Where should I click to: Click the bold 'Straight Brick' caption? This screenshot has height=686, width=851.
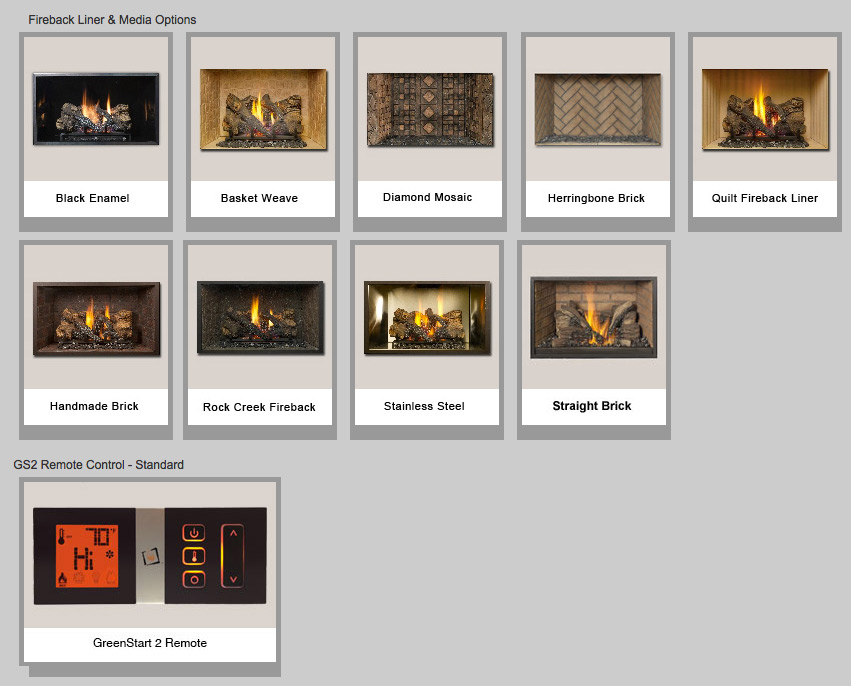point(592,406)
